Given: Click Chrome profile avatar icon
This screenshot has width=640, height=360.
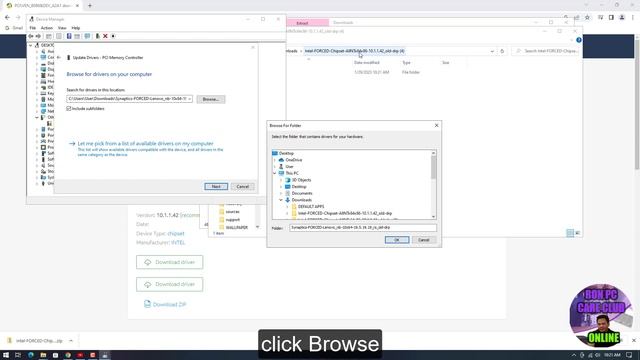Looking at the screenshot, I should (622, 18).
